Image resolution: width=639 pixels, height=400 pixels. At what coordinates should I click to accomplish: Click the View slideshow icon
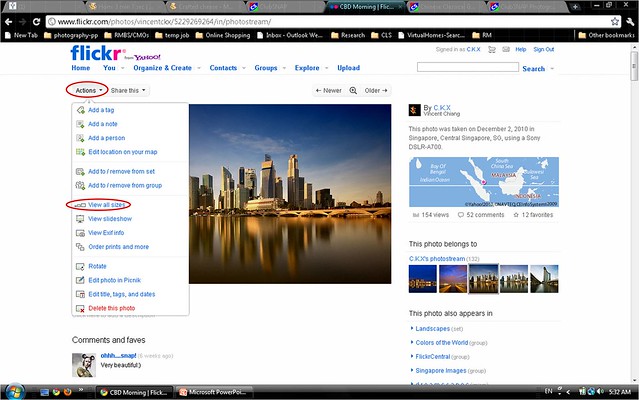(x=80, y=219)
